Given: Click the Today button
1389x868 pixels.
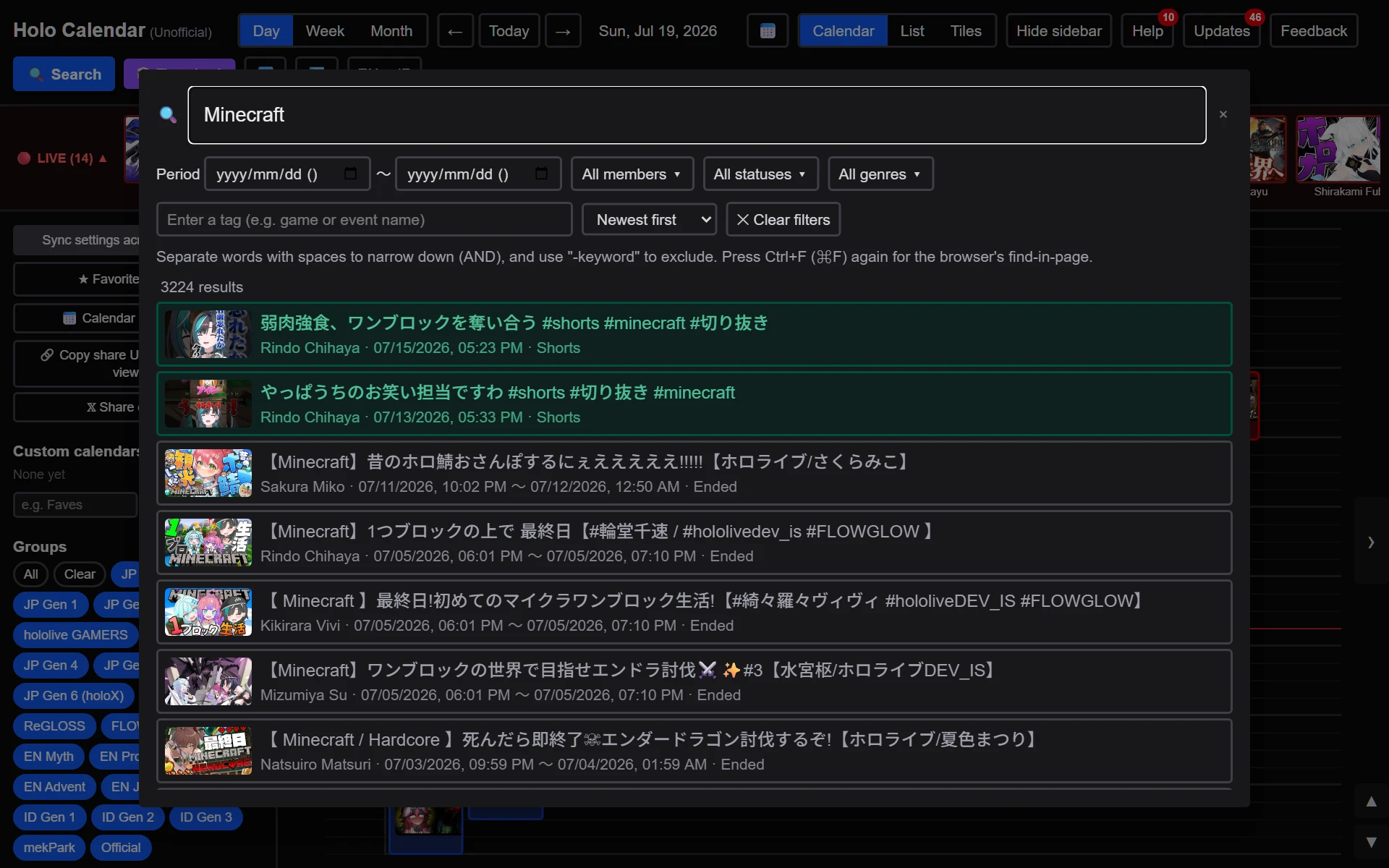Looking at the screenshot, I should 509,31.
